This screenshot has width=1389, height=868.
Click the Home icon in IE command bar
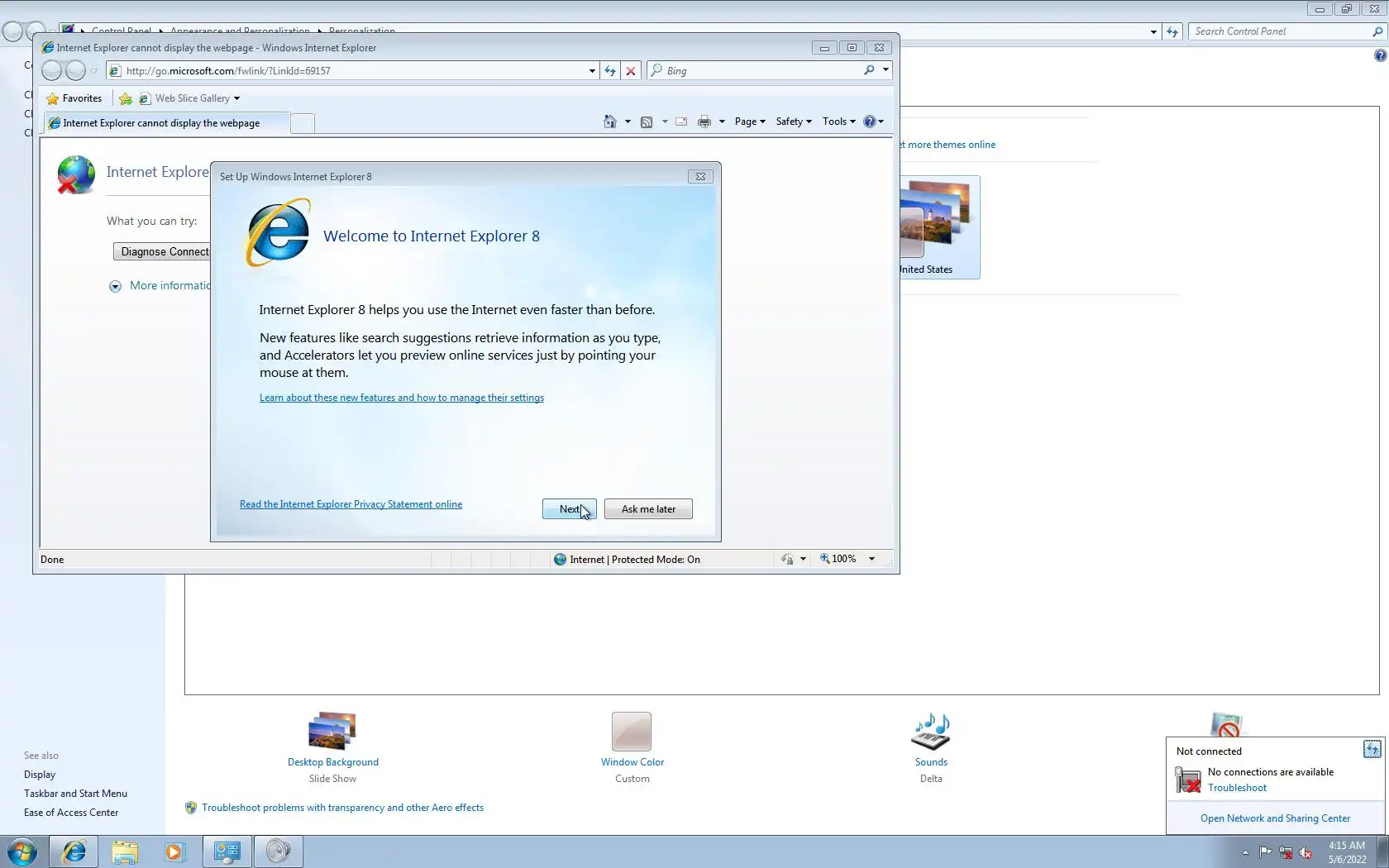coord(610,122)
